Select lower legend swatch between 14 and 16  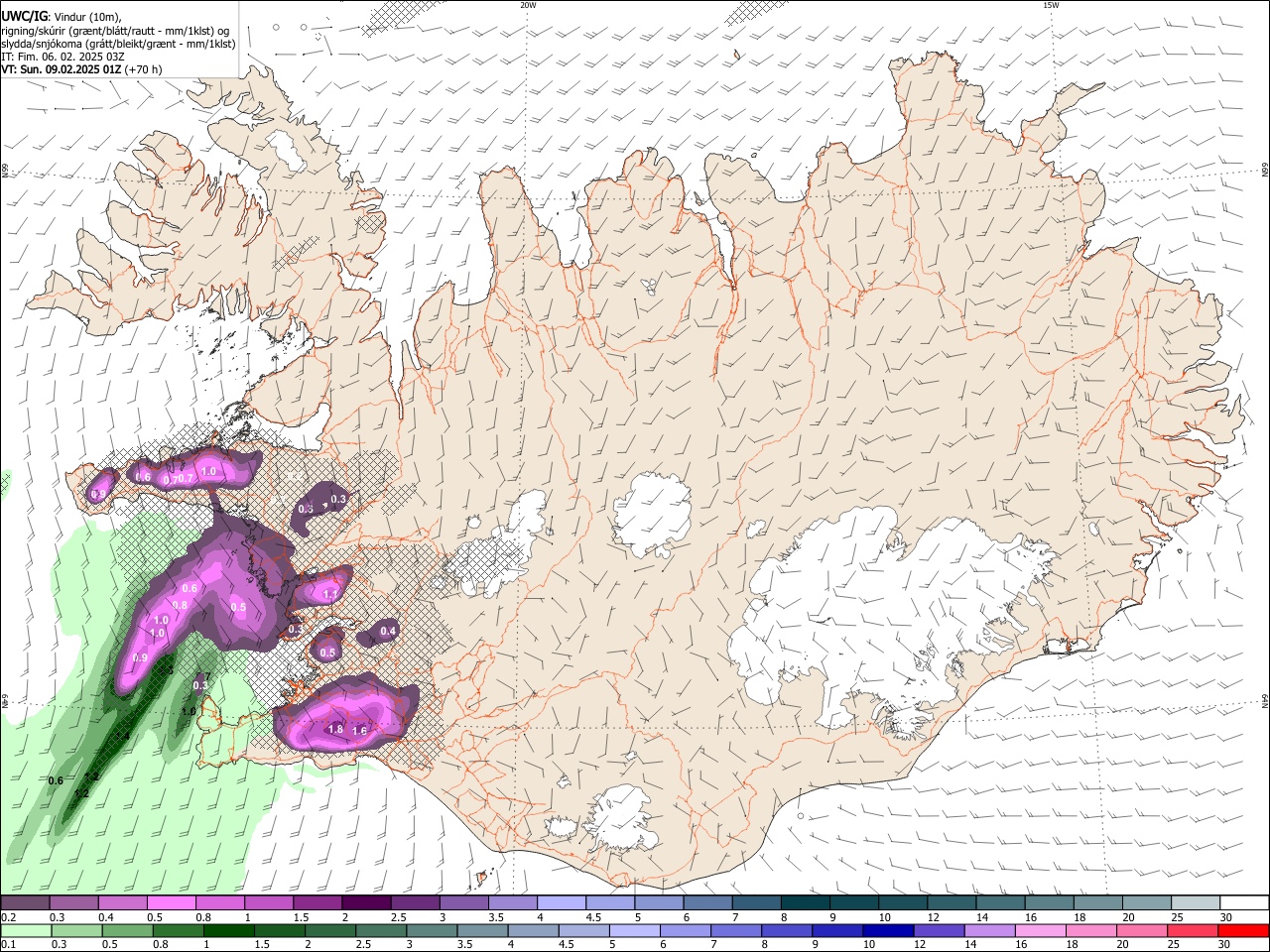pyautogui.click(x=989, y=931)
